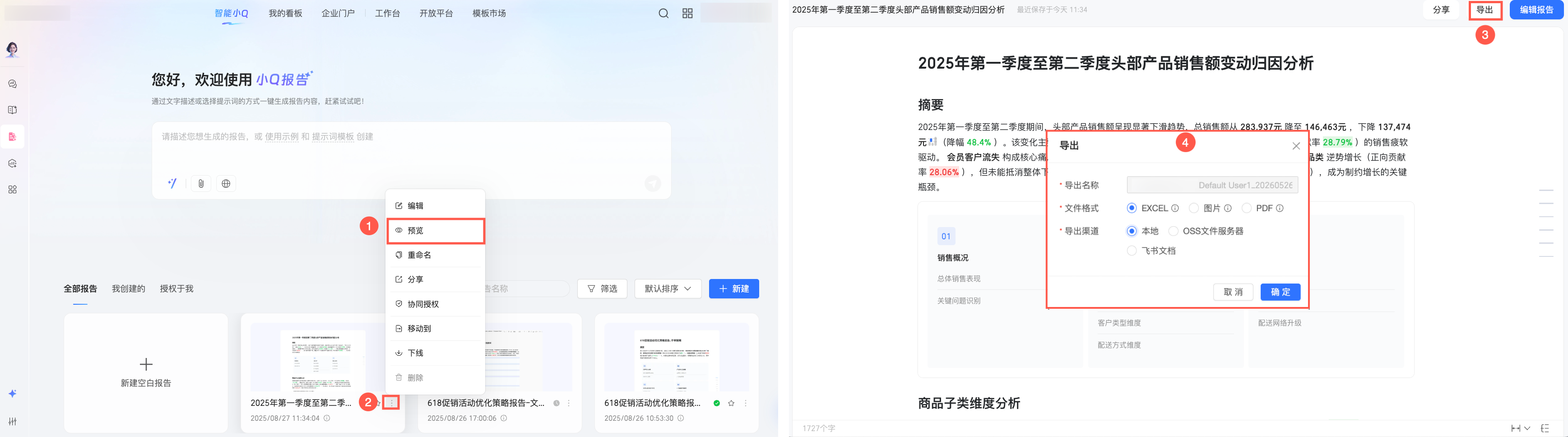Choose 重命名 in the context menu
This screenshot has height=437, width=1568.
pos(435,255)
